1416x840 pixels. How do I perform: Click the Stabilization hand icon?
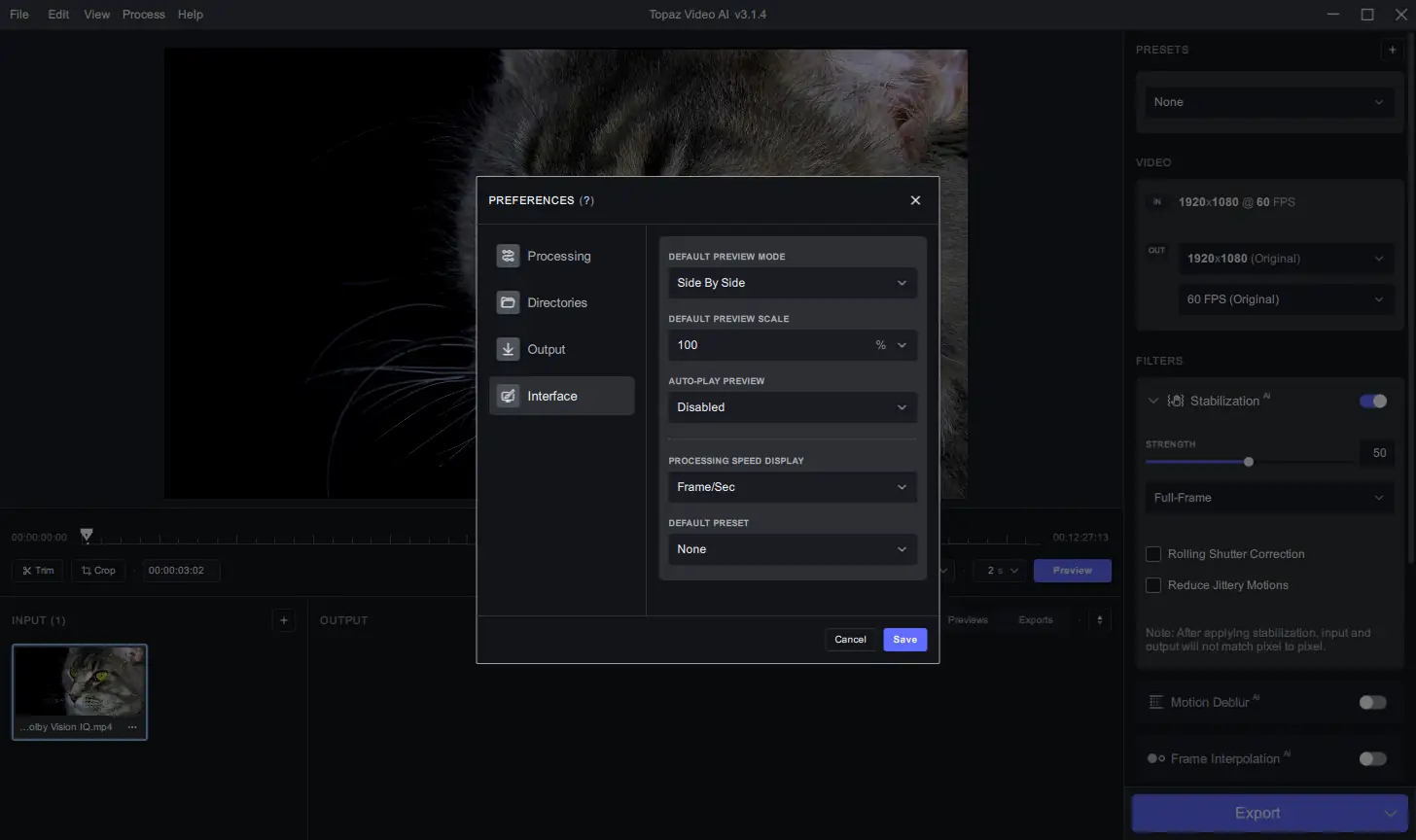click(1175, 401)
